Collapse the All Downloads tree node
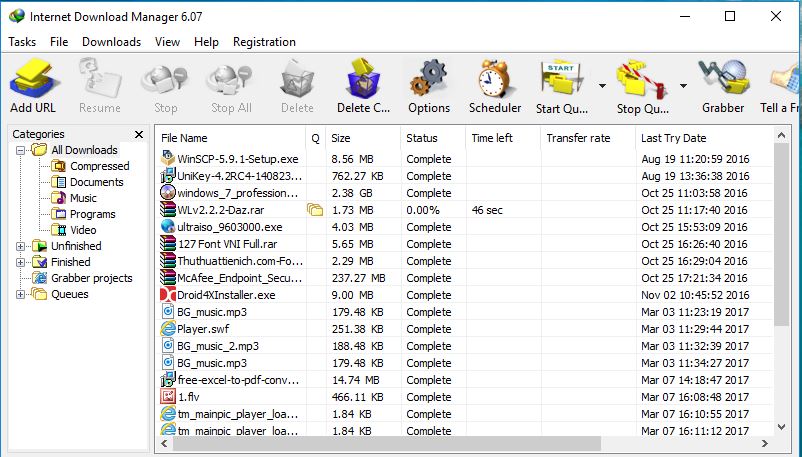The image size is (802, 457). (21, 150)
